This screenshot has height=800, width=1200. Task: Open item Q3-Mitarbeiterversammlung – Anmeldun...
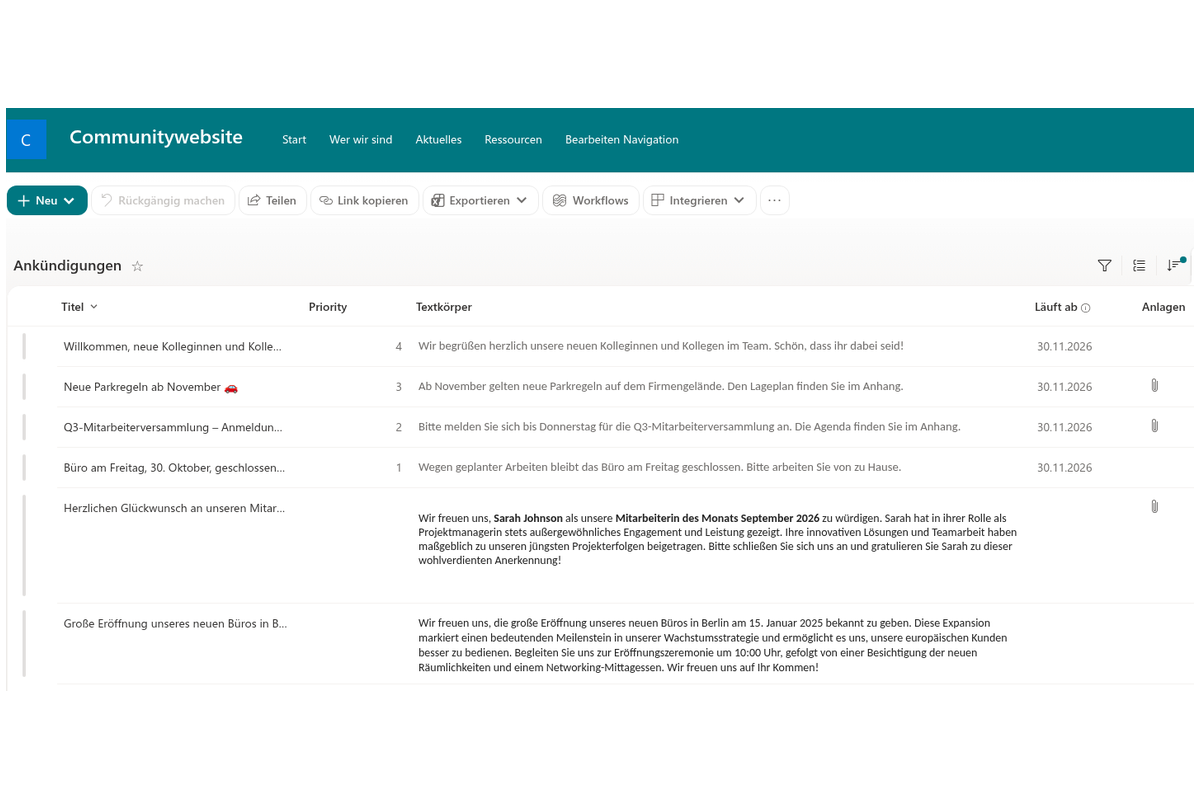173,427
